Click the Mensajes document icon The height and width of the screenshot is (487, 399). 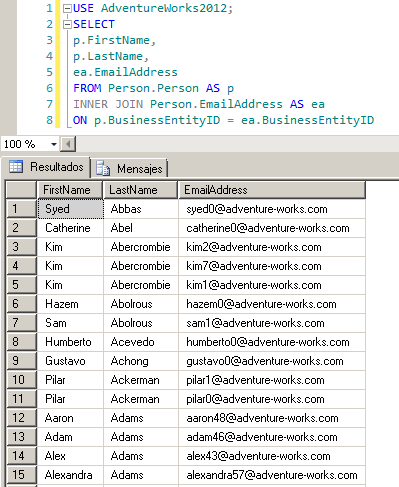(x=103, y=168)
